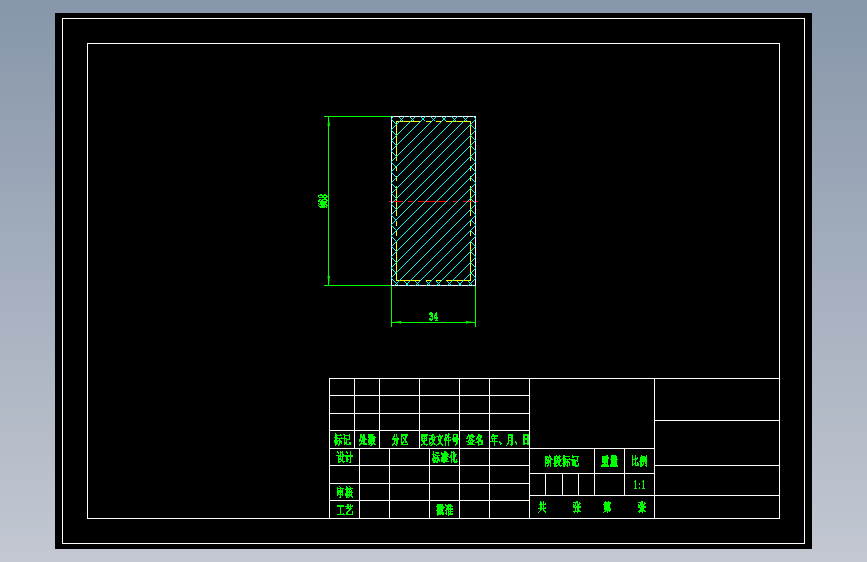Click the '设计' title block label
This screenshot has height=562, width=867.
pyautogui.click(x=344, y=457)
